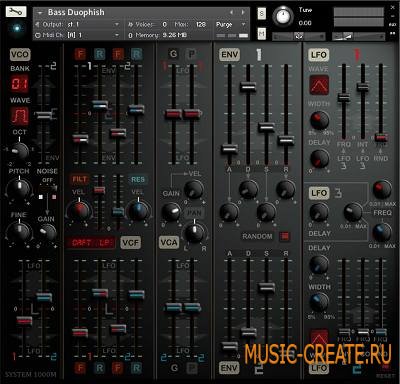This screenshot has width=400, height=384.
Task: Mute the instrument with the M button
Action: pos(262,33)
